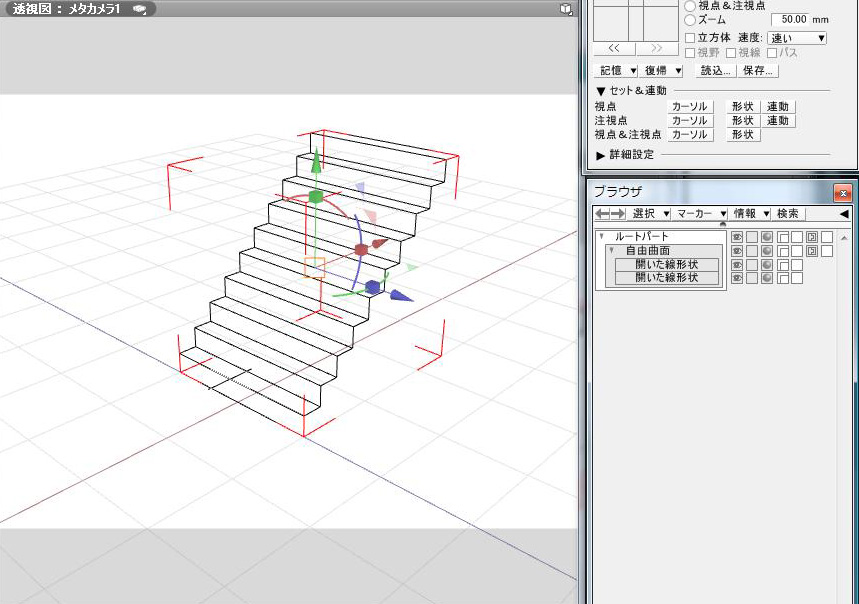Select the ズーム radio button

pos(690,20)
